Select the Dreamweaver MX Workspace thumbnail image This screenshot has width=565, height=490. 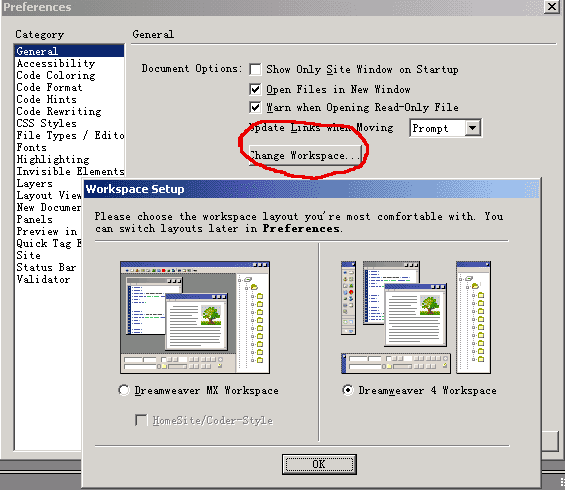click(195, 317)
